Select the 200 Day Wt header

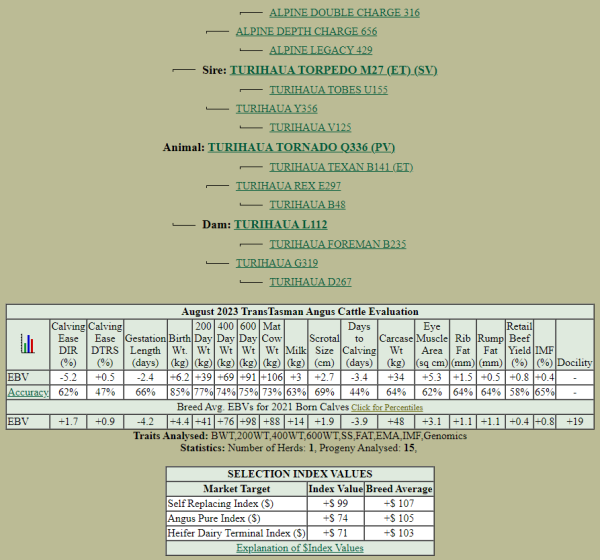(203, 344)
